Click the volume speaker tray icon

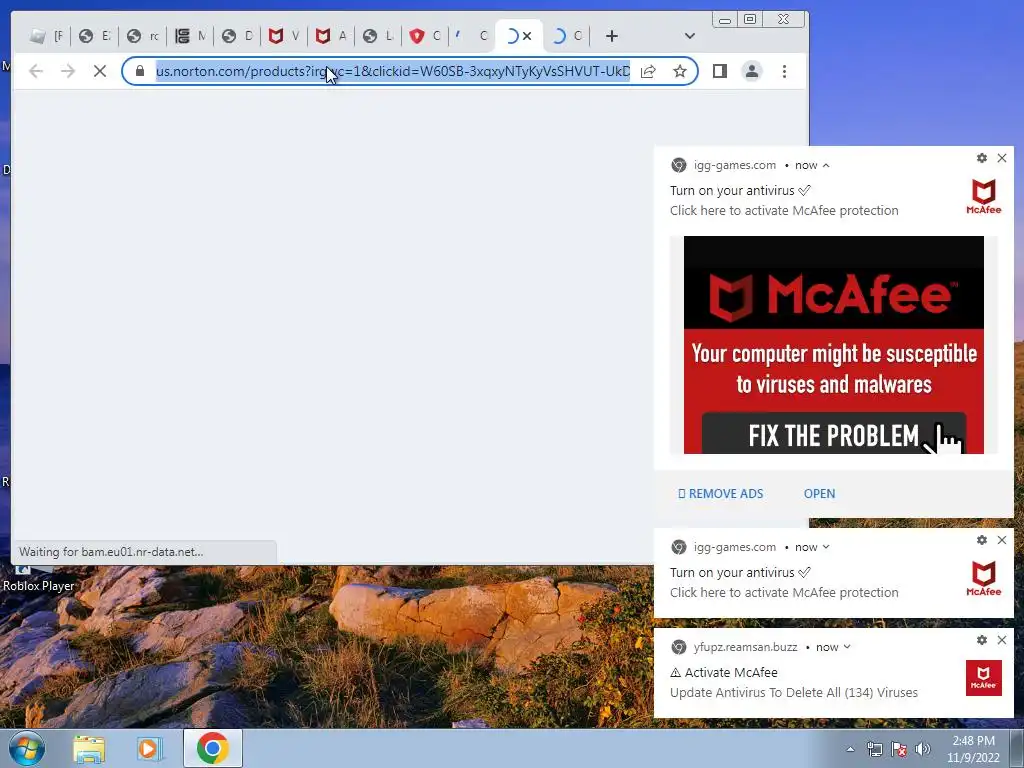pyautogui.click(x=923, y=749)
